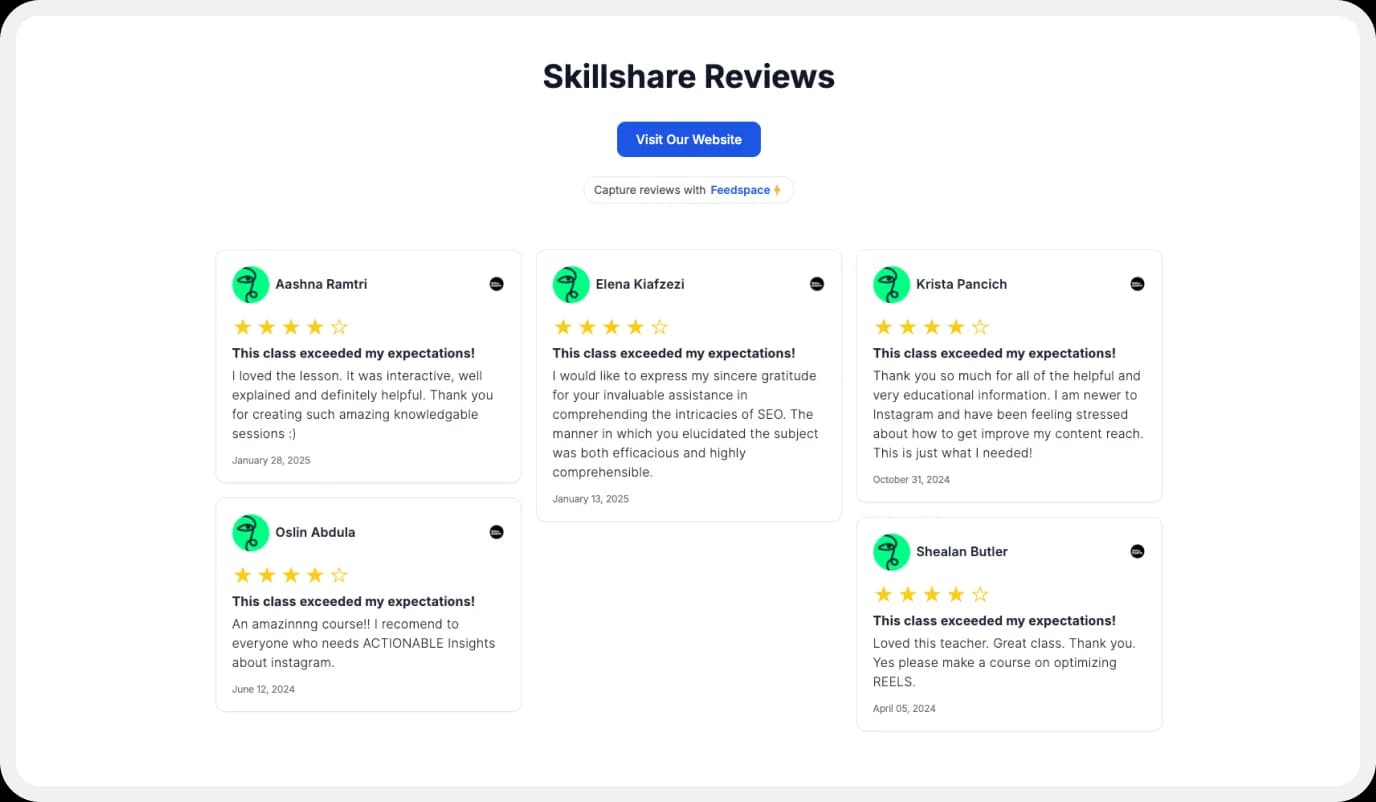Viewport: 1376px width, 802px height.
Task: Click the empty fifth star on Oslin's rating
Action: [x=339, y=574]
